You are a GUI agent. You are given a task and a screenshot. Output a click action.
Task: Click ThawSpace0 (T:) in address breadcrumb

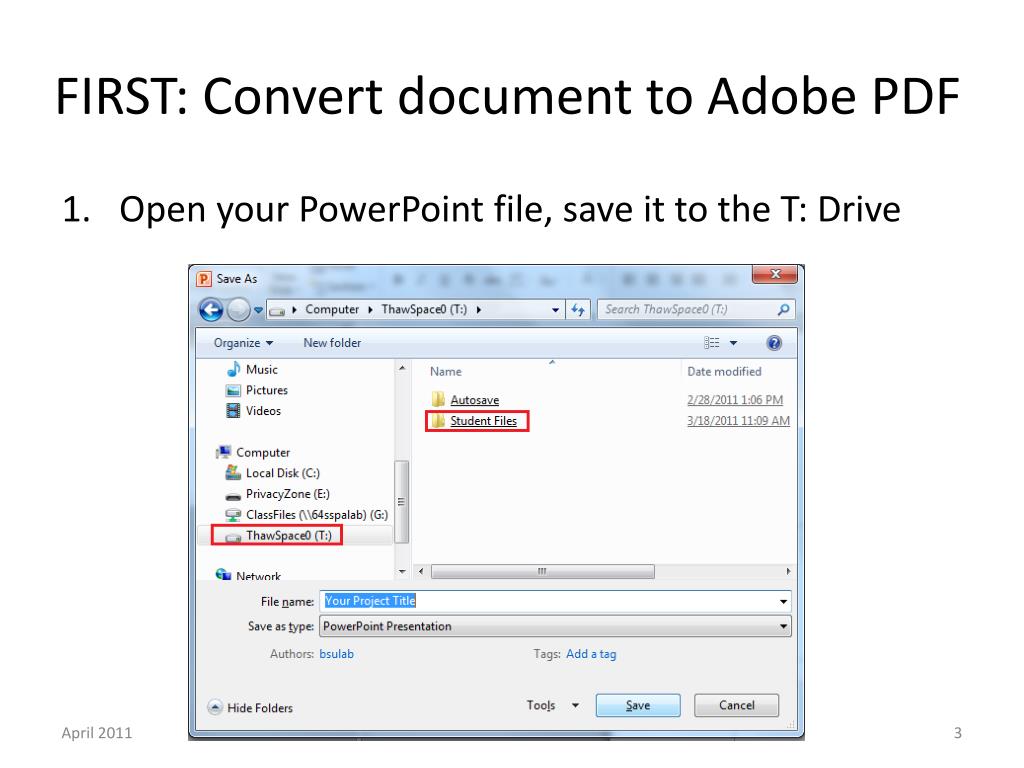(x=424, y=310)
